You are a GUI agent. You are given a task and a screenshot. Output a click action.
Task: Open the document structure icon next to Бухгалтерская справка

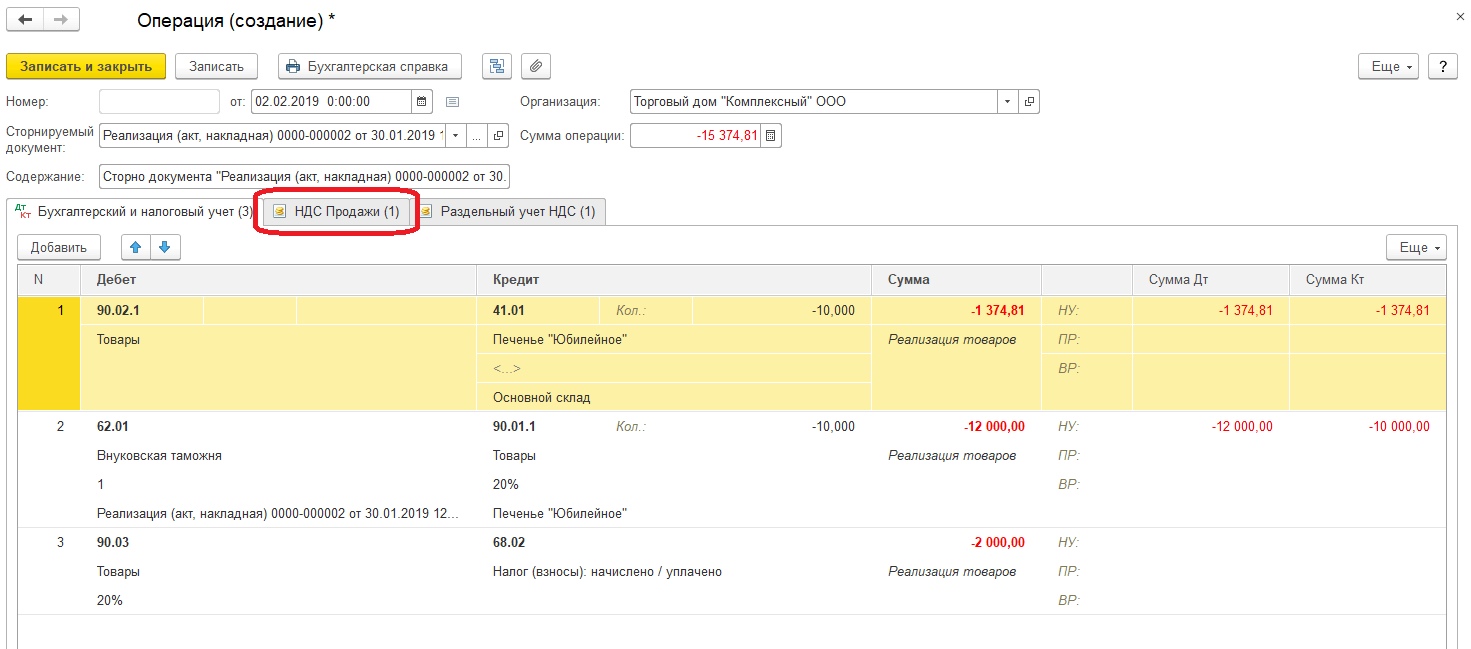coord(497,66)
